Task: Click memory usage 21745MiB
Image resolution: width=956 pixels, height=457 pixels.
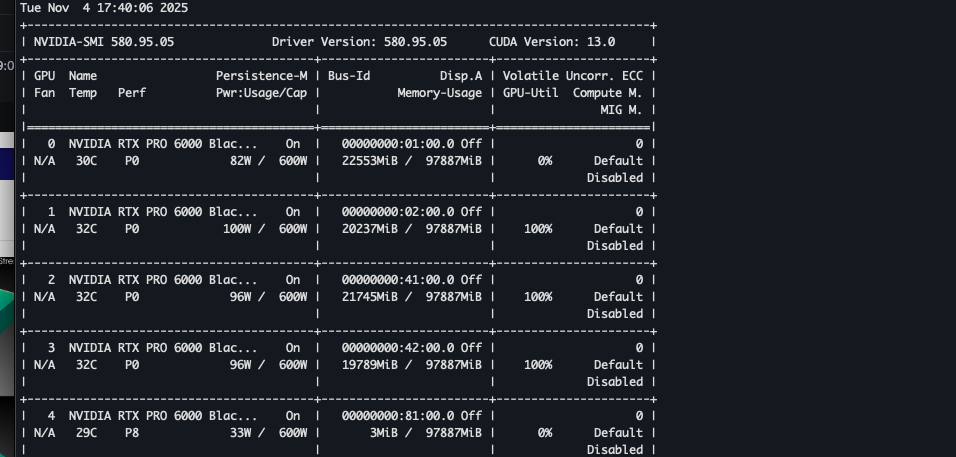Action: 369,297
